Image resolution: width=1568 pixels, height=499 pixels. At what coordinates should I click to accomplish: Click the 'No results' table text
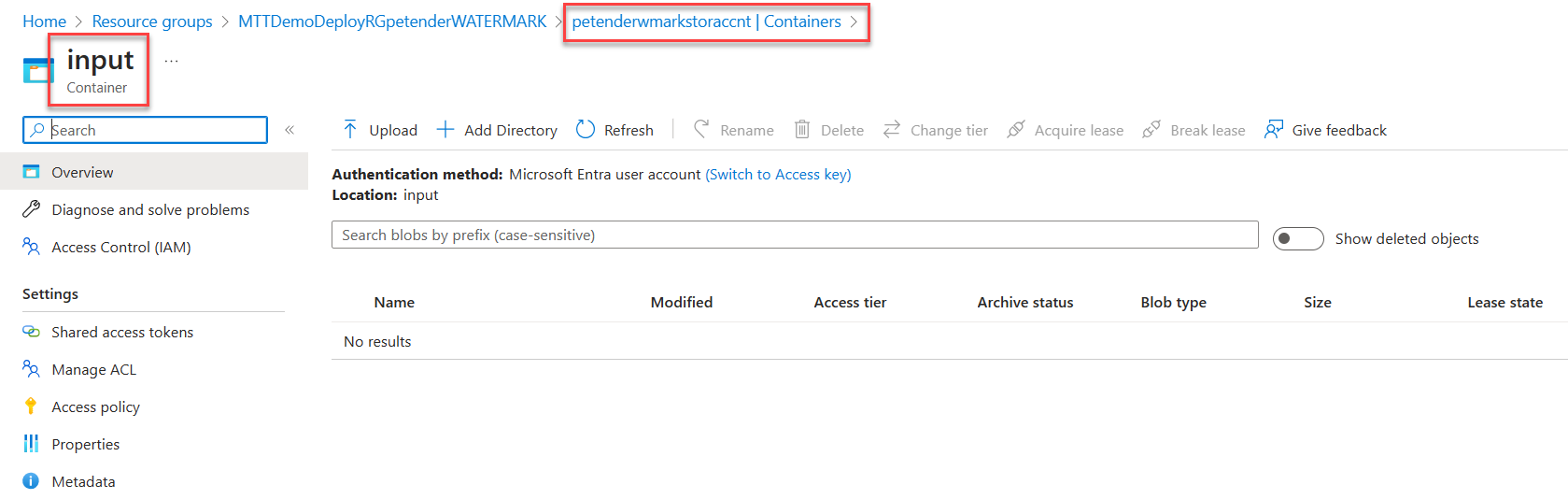[x=377, y=341]
